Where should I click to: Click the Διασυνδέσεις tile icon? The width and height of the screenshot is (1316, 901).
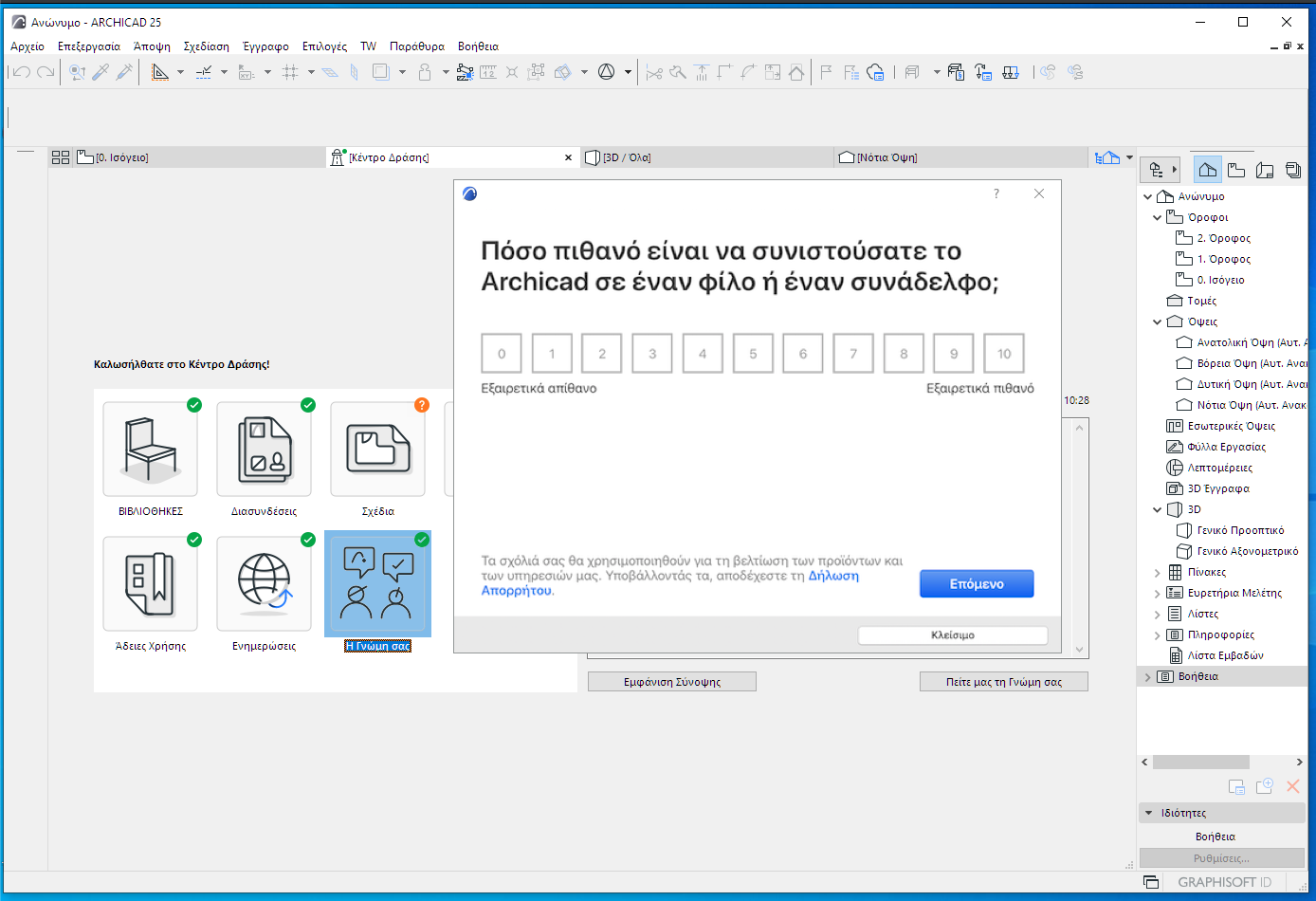point(265,450)
